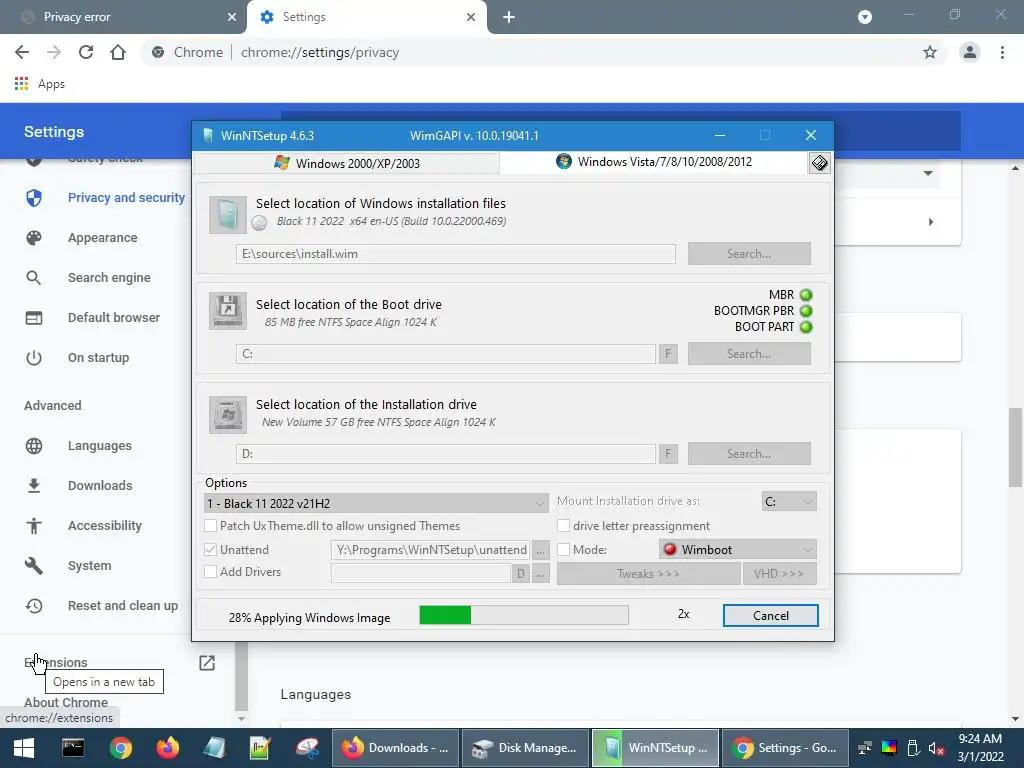Click Boot drive floppy icon
The width and height of the screenshot is (1024, 768).
227,310
